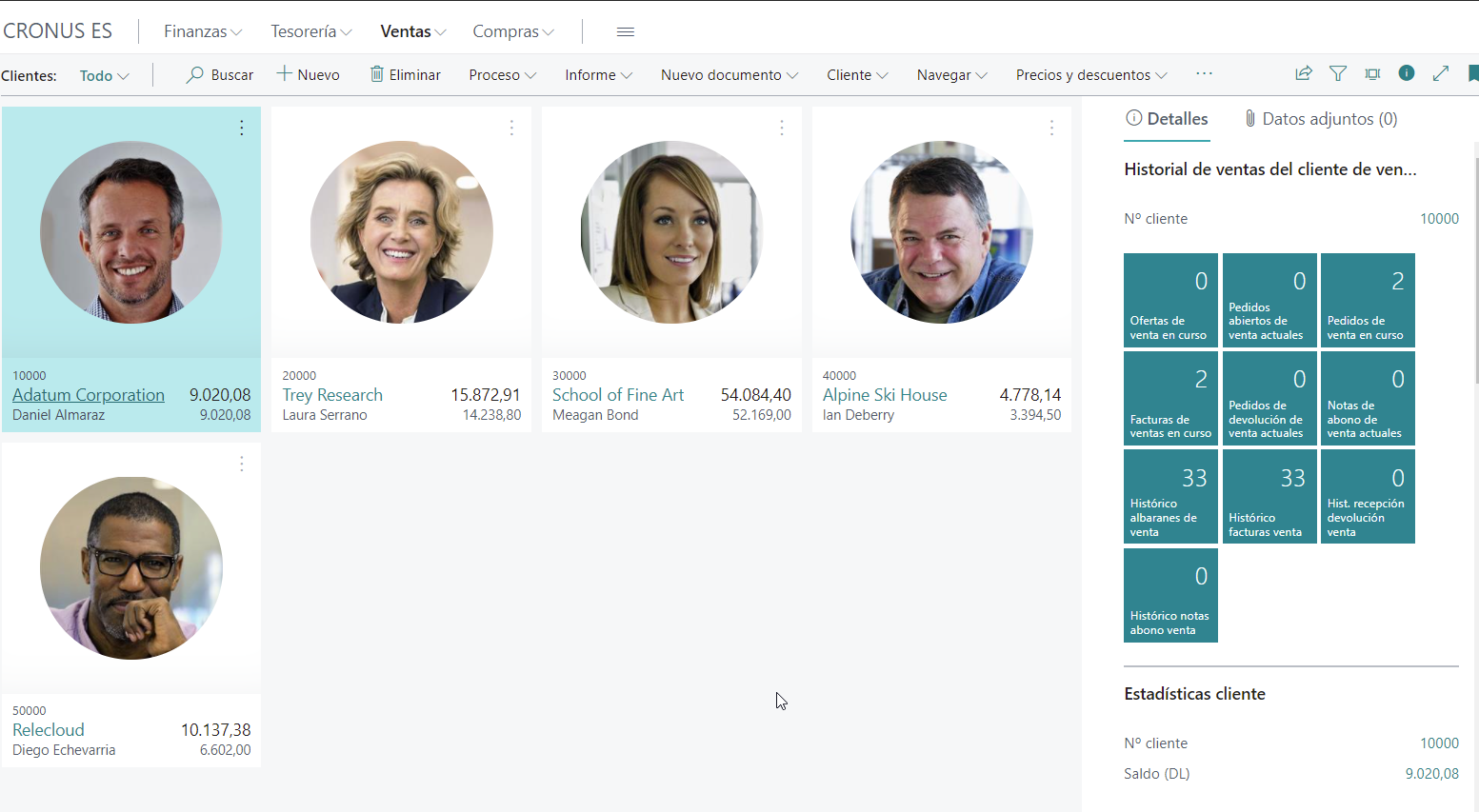Switch the customer list layout view icon

[1372, 73]
